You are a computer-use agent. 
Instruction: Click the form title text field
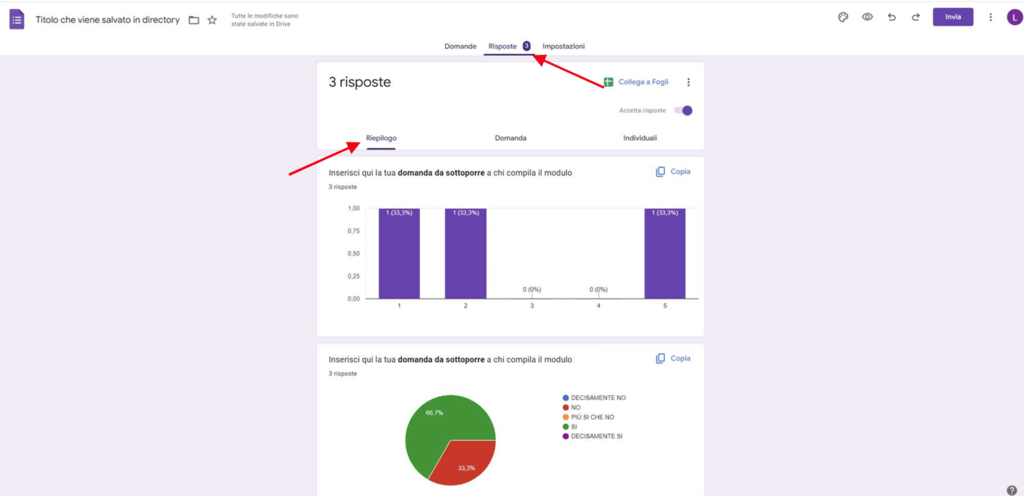point(107,20)
